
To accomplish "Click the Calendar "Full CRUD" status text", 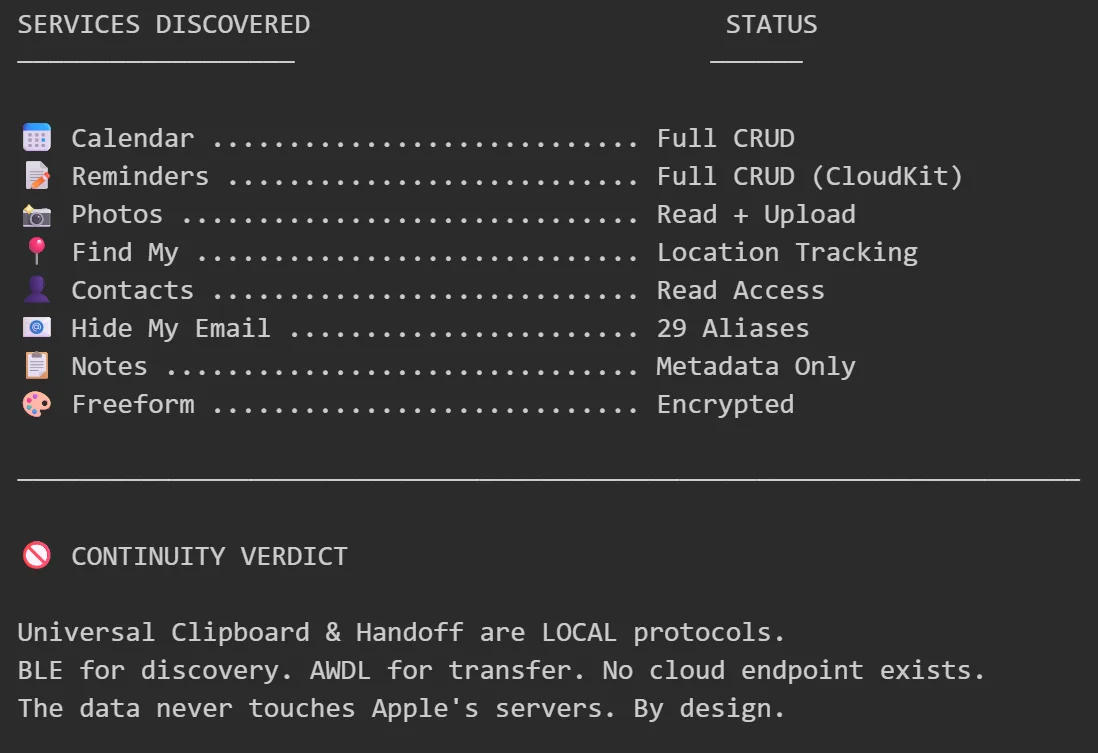I will (x=725, y=139).
